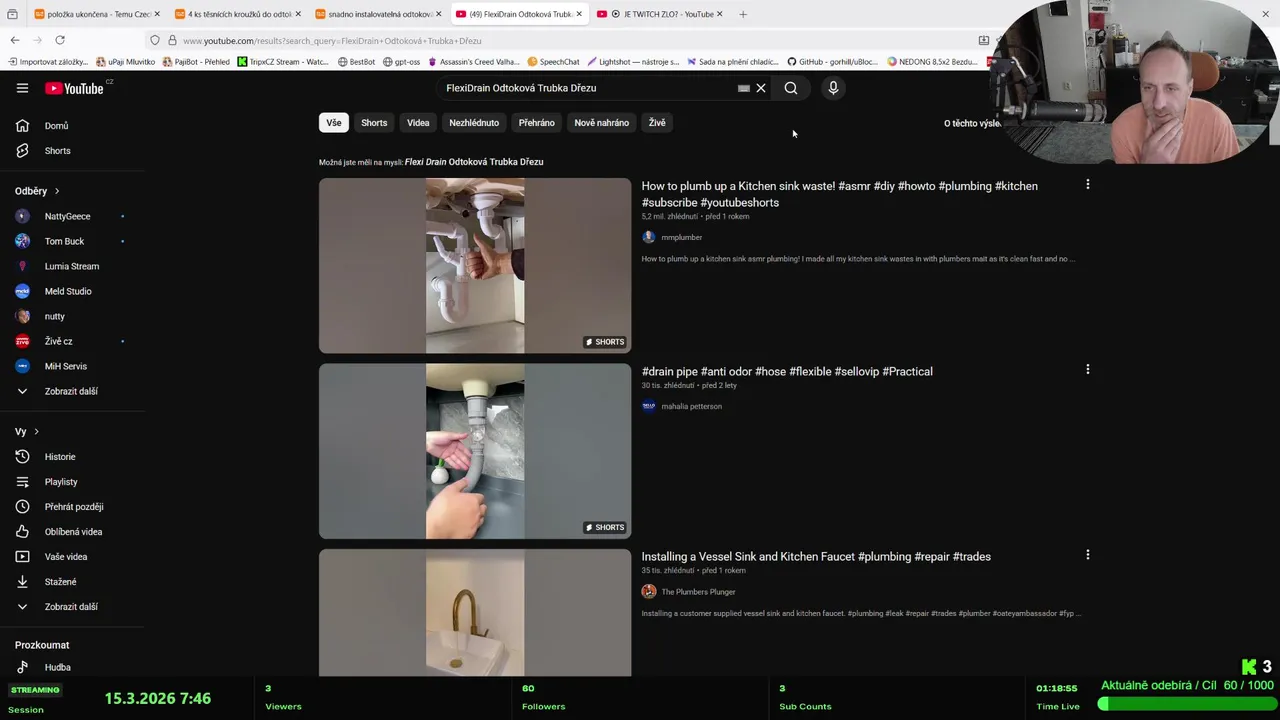Open Installing a Vessel Sink video title
Image resolution: width=1280 pixels, height=720 pixels.
[x=816, y=556]
